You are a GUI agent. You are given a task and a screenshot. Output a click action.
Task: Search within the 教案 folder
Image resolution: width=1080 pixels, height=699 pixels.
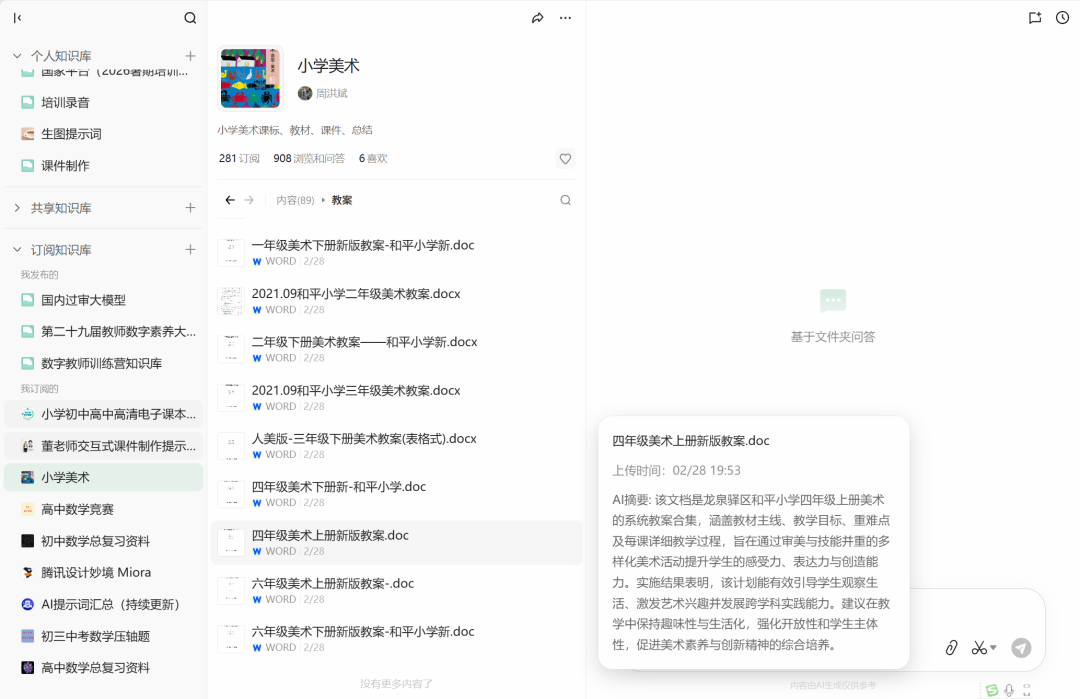point(565,200)
